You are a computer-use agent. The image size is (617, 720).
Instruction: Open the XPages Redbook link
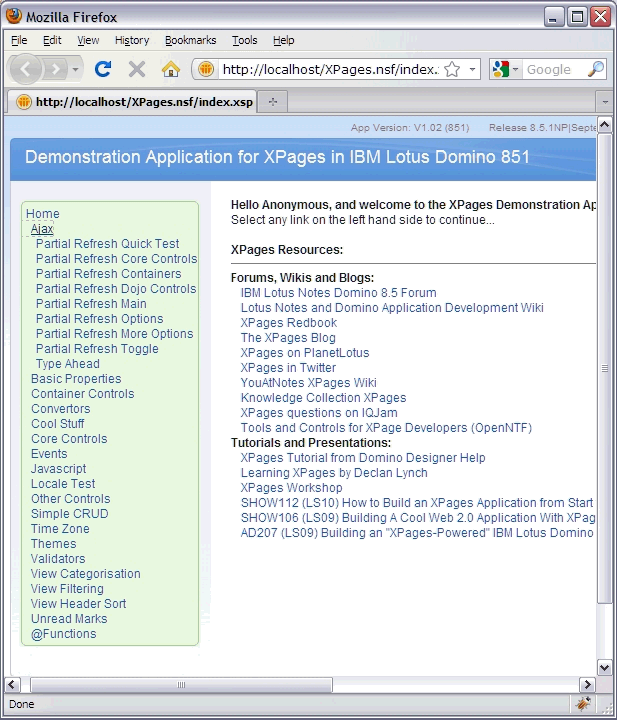[289, 323]
